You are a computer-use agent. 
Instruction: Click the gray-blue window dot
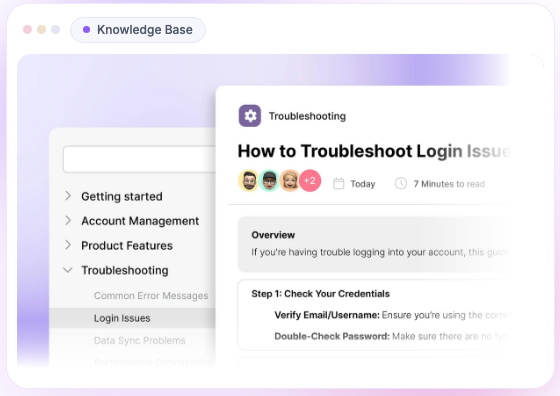click(x=55, y=29)
